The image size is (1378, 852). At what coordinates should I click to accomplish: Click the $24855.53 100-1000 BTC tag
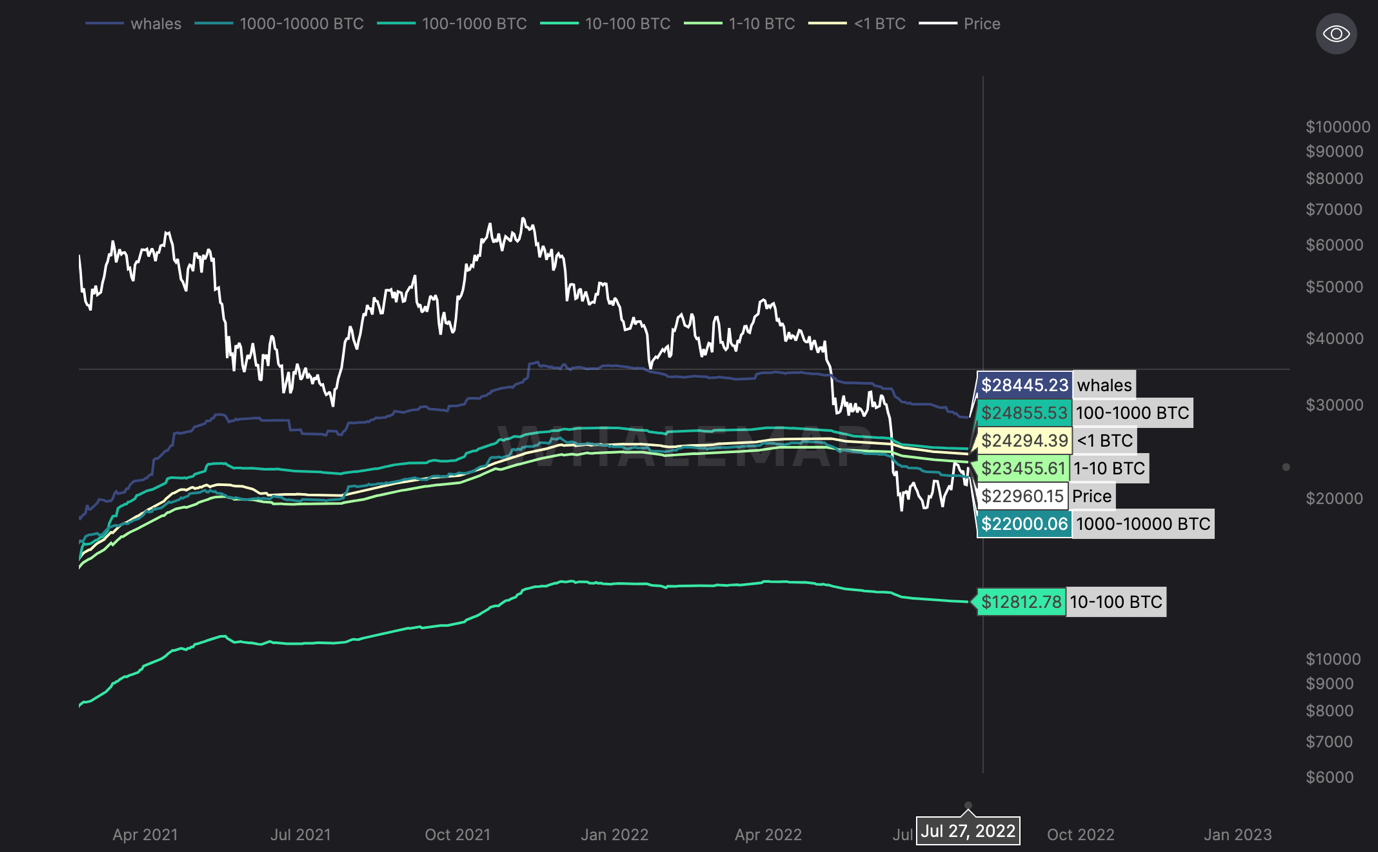click(x=1025, y=413)
